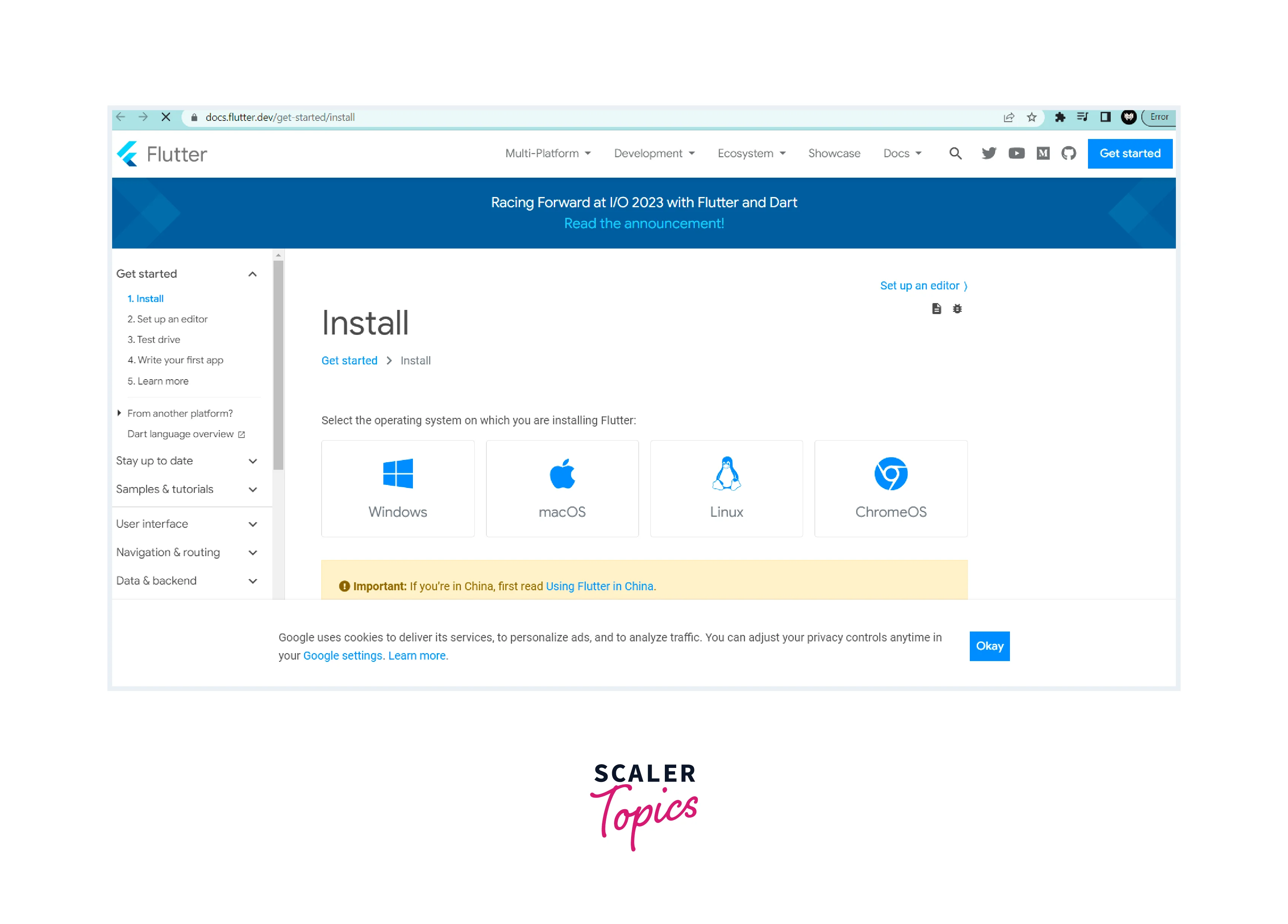The height and width of the screenshot is (924, 1288).
Task: Click the report bug icon
Action: (x=957, y=309)
